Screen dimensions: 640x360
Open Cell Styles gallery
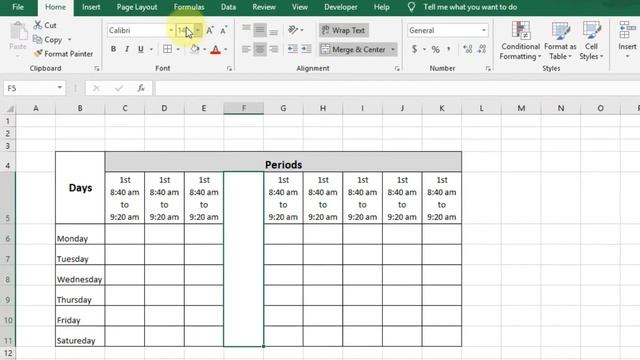591,41
